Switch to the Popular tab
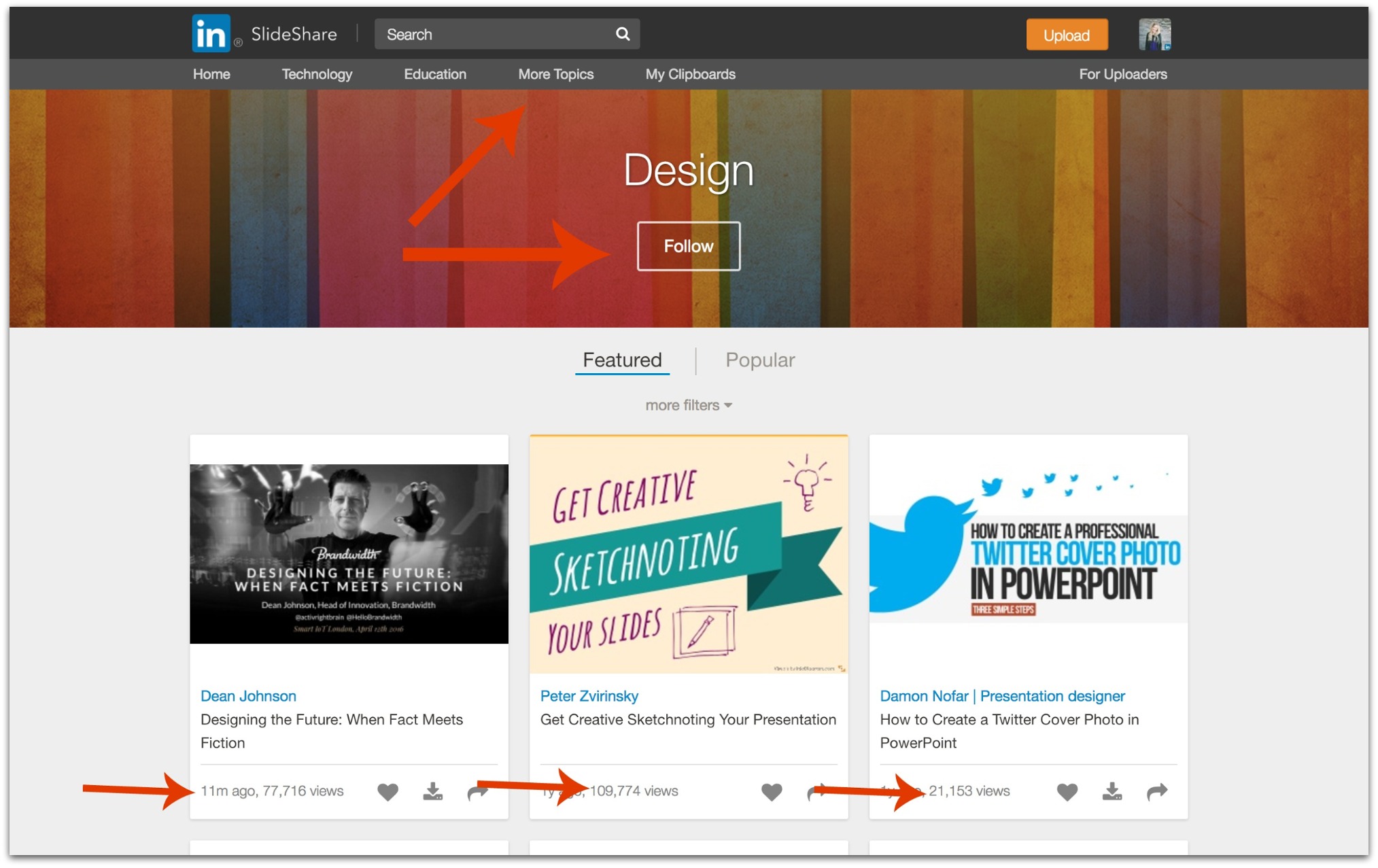 click(x=759, y=360)
